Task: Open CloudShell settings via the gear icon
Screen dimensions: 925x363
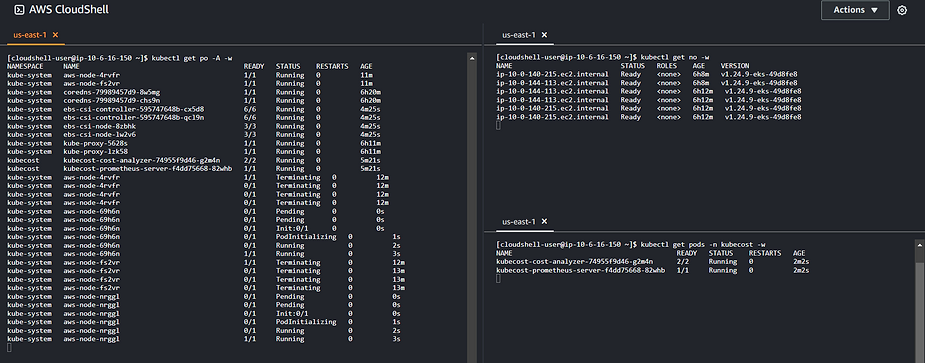Action: click(902, 10)
